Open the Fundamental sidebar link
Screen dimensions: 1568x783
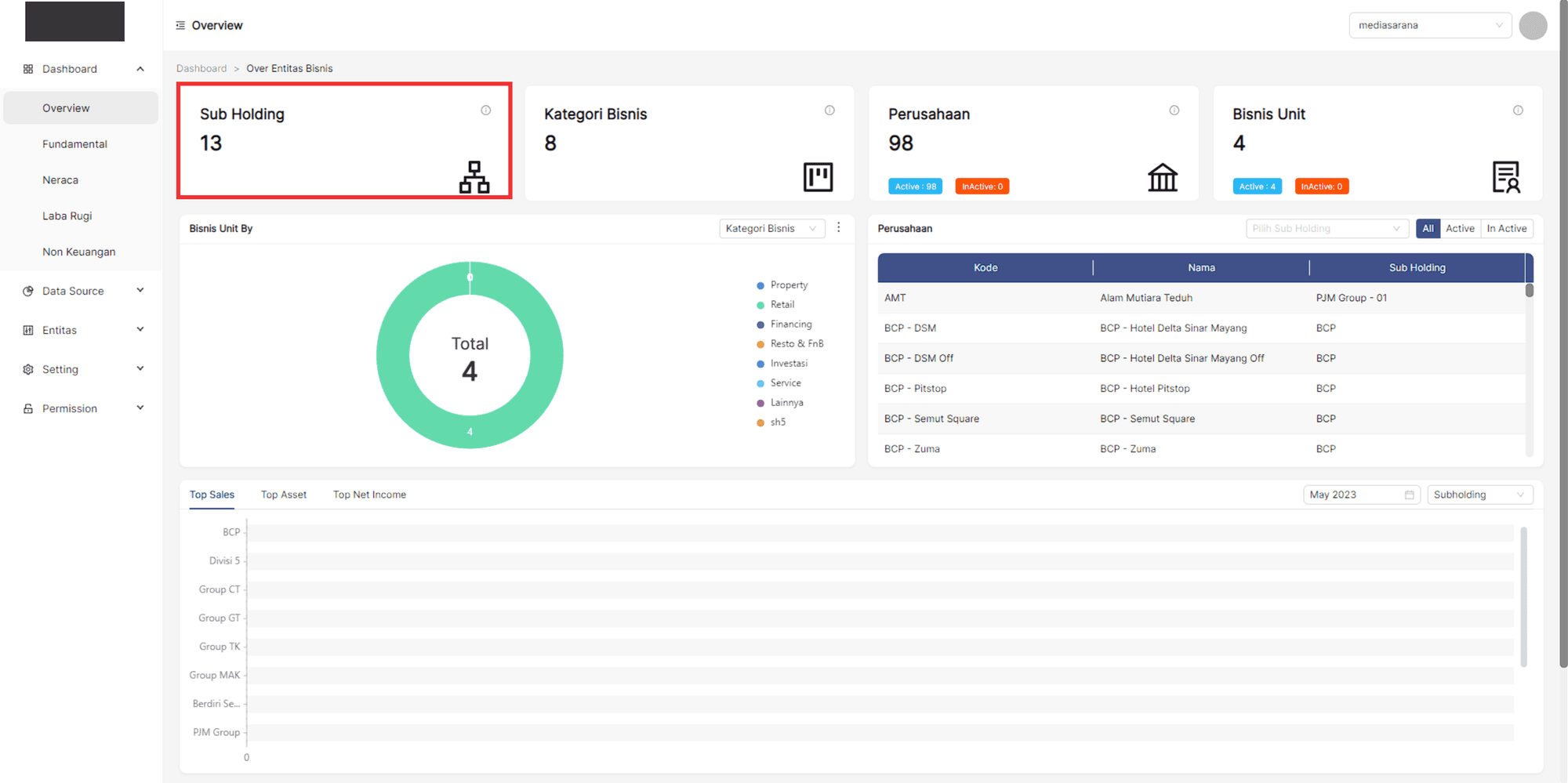tap(74, 144)
